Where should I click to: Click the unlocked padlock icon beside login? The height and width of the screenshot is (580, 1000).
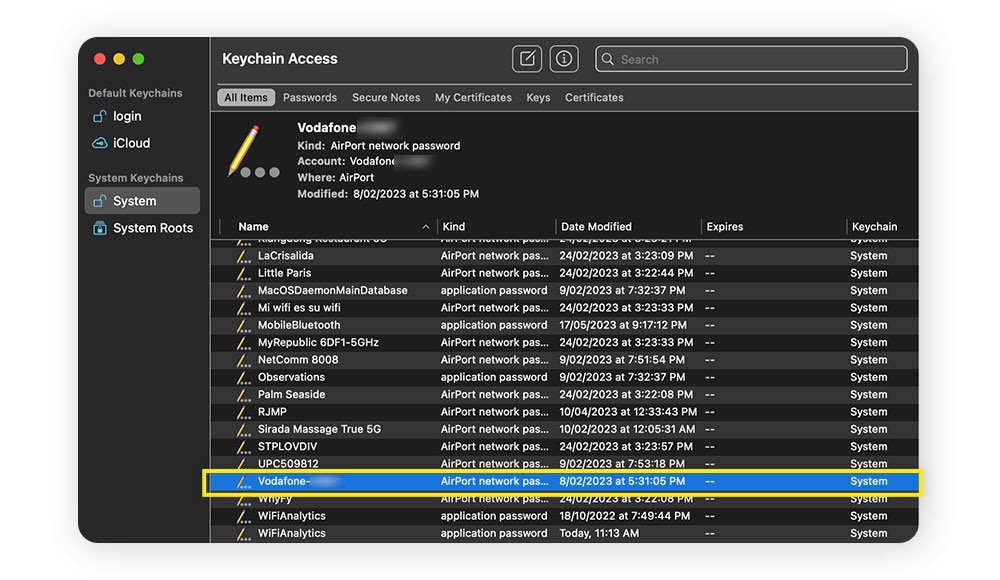tap(99, 116)
